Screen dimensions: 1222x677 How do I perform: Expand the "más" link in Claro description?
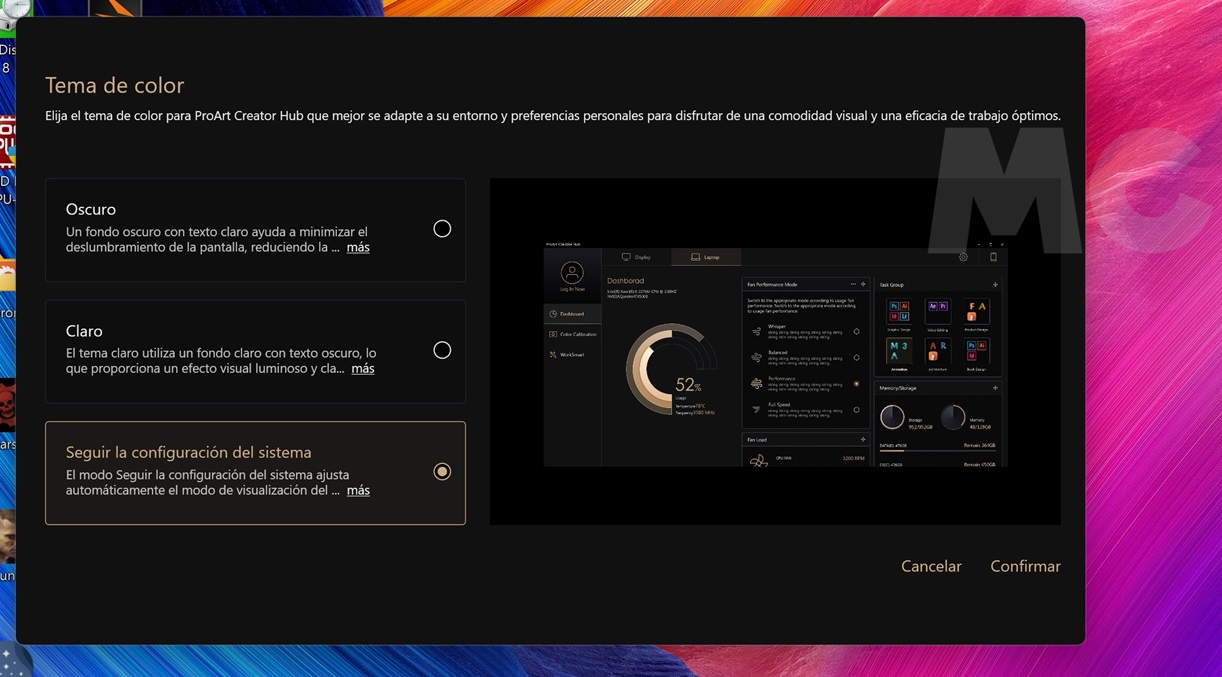coord(363,369)
